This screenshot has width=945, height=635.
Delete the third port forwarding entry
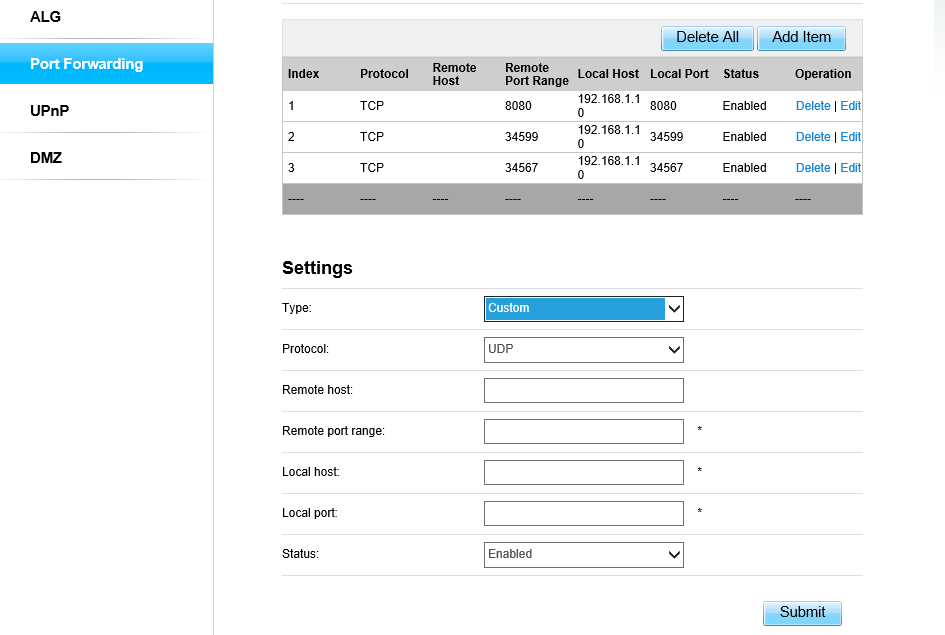[x=812, y=167]
